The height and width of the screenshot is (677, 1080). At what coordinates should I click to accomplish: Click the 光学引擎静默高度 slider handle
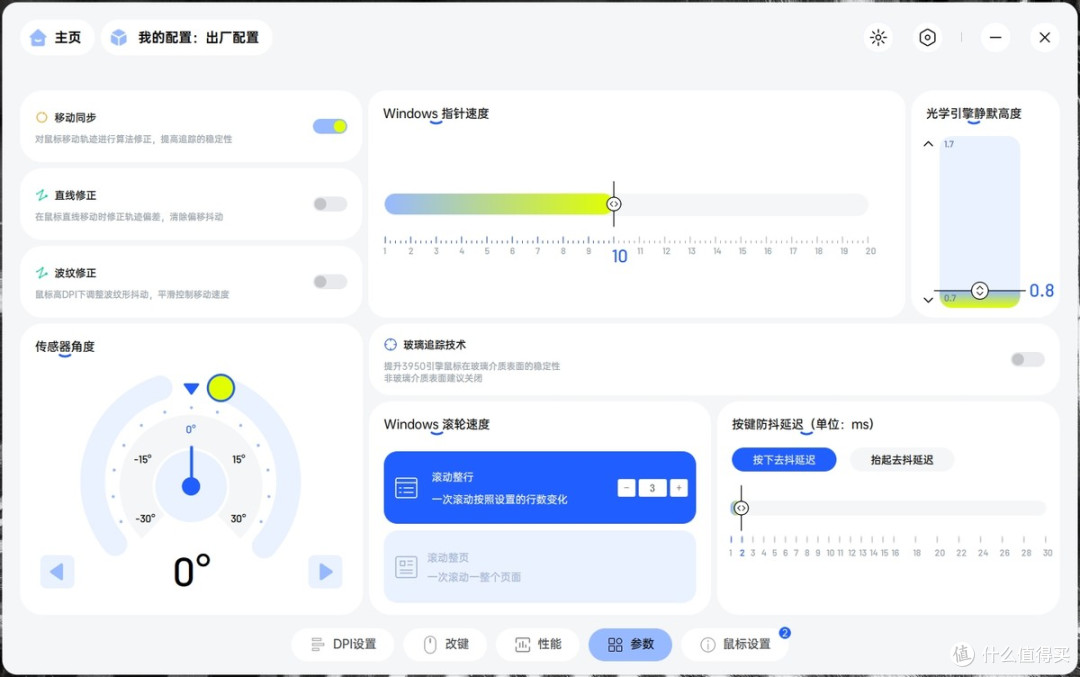[979, 291]
